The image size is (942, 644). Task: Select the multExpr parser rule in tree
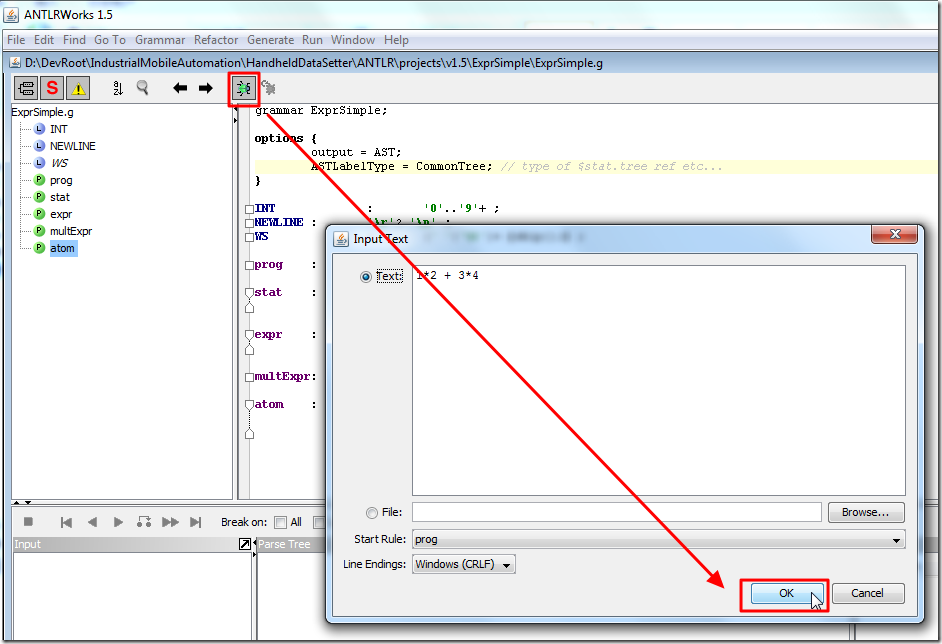71,231
